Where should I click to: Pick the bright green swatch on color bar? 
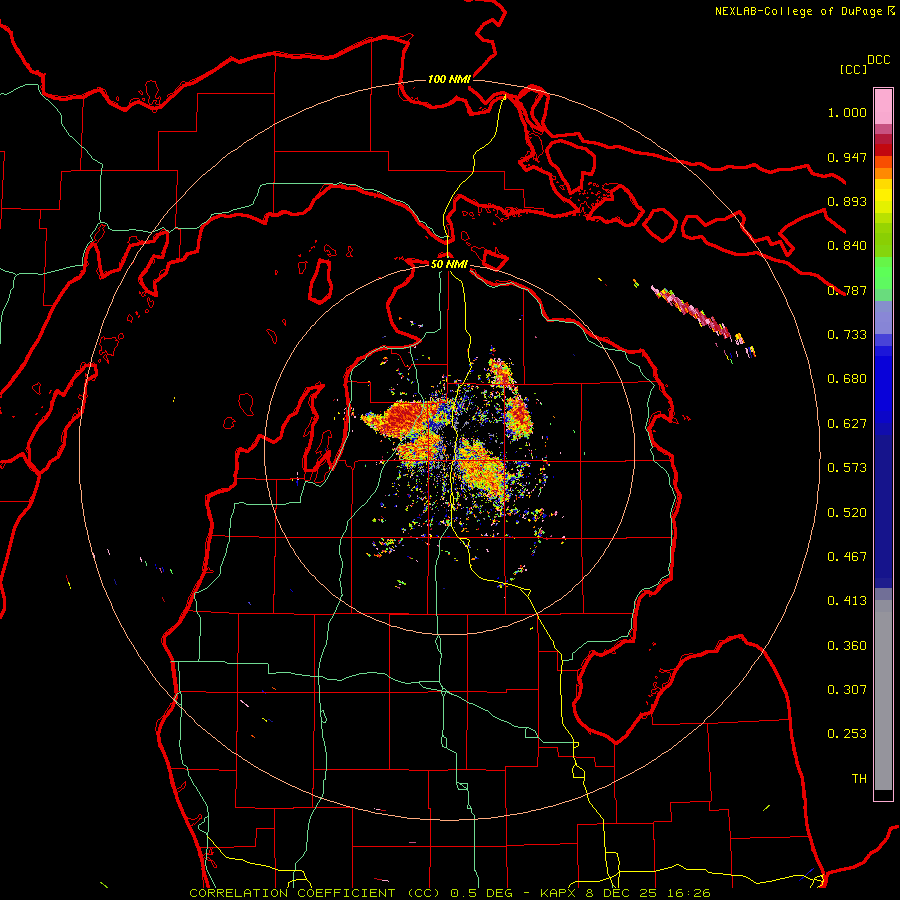(883, 273)
